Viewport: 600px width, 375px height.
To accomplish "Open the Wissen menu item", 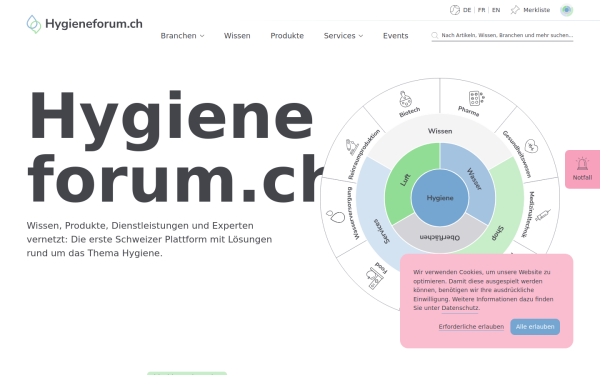I will (237, 36).
